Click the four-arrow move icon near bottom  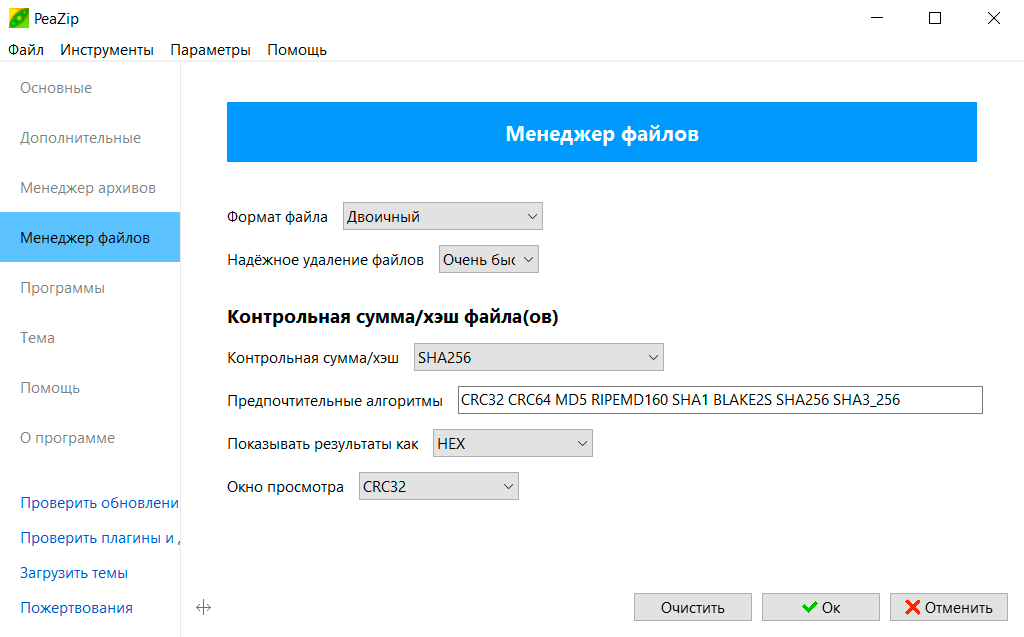point(203,608)
